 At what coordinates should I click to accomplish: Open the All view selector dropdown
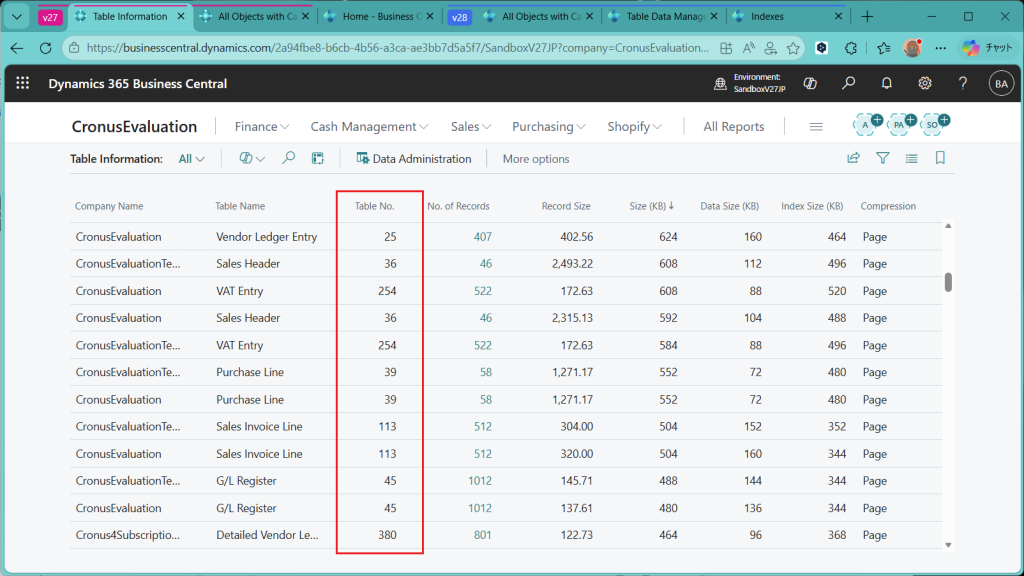click(x=192, y=159)
